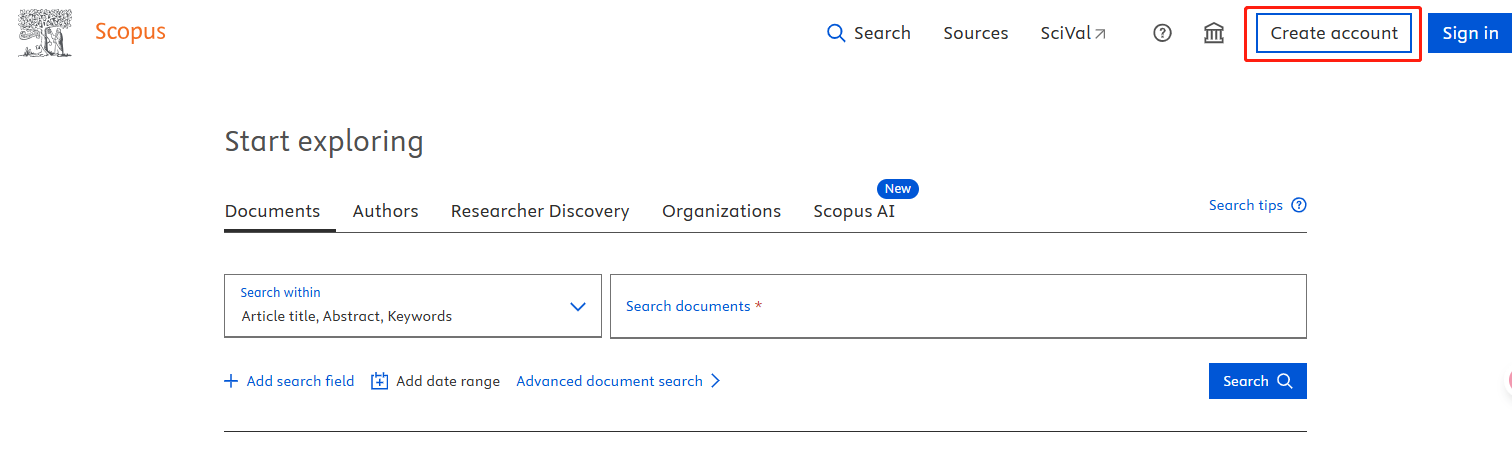This screenshot has width=1512, height=450.
Task: Click the Search within dropdown chevron
Action: click(x=577, y=306)
